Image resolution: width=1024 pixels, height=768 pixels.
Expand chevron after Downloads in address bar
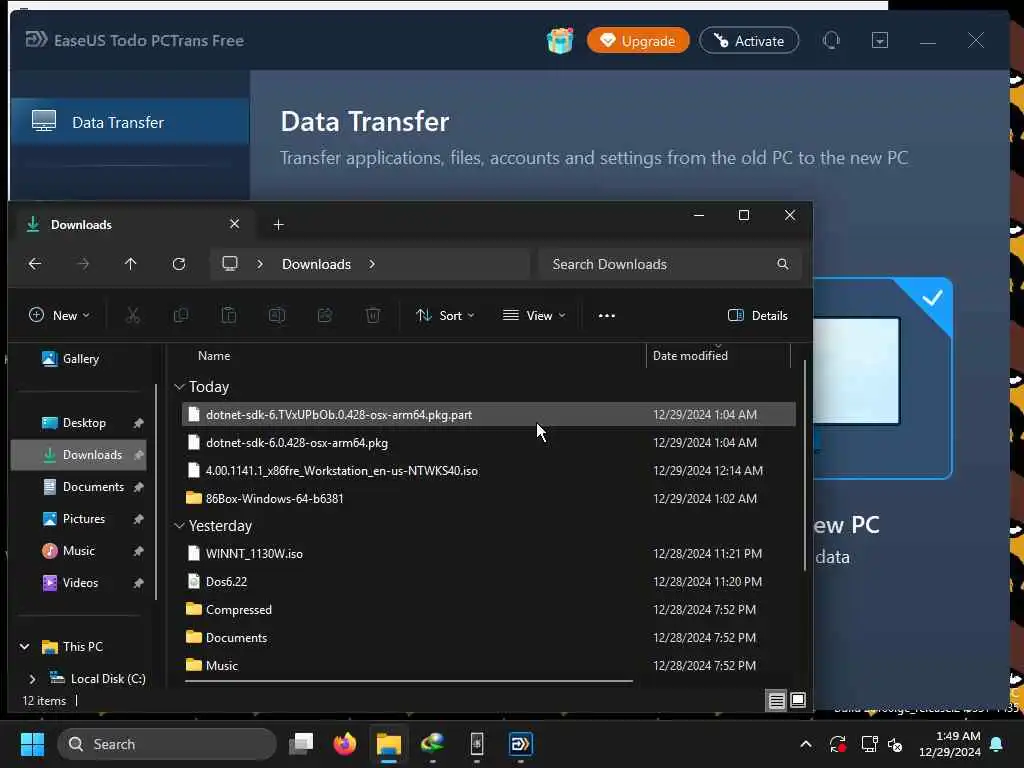click(x=372, y=264)
